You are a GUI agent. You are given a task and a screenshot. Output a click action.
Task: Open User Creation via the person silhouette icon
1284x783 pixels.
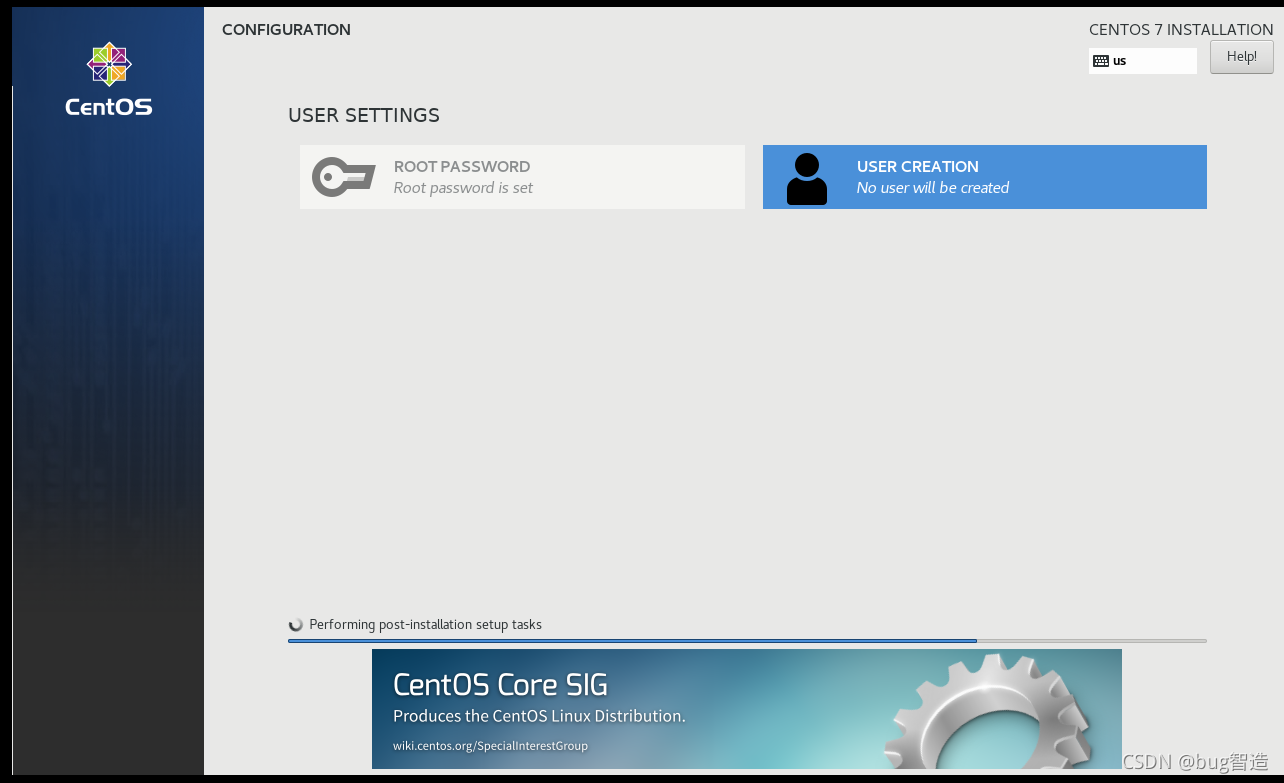807,179
